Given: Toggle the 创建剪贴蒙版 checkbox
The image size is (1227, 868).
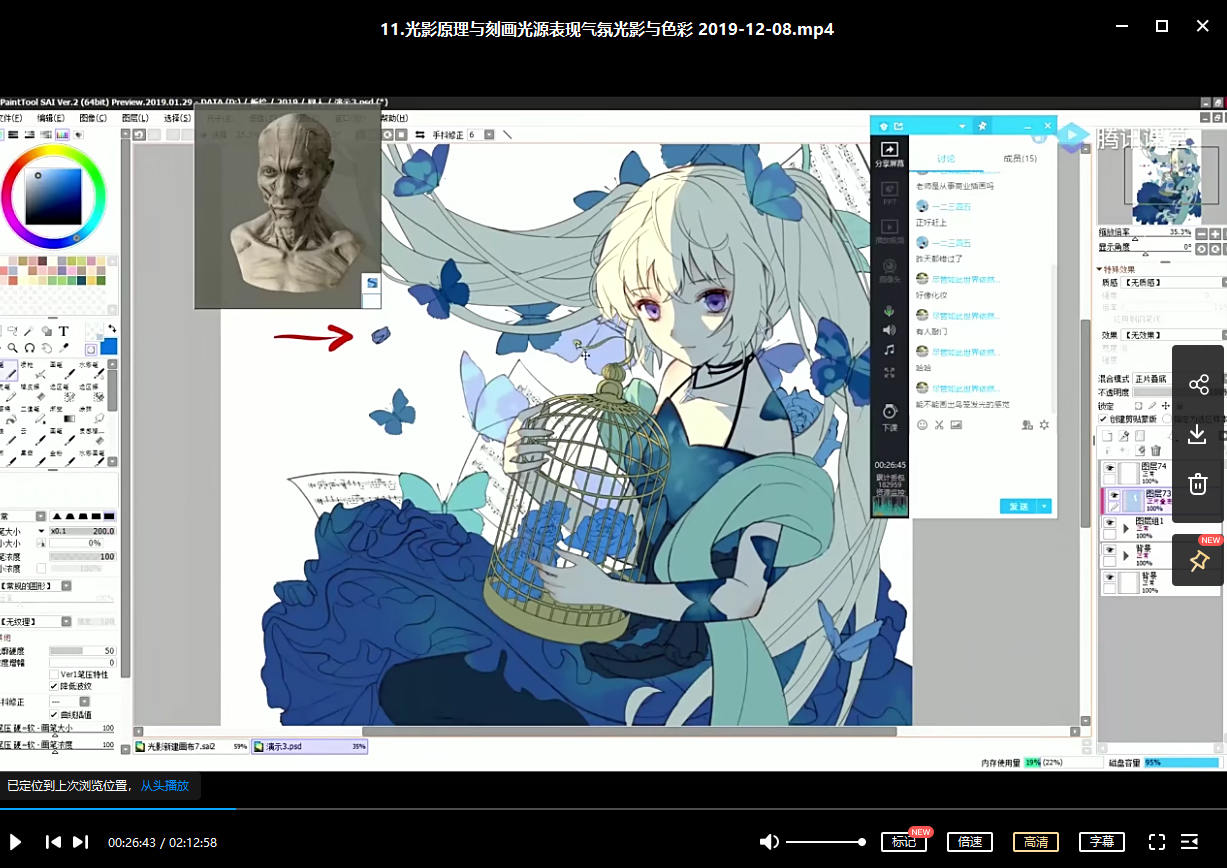Looking at the screenshot, I should tap(1103, 419).
